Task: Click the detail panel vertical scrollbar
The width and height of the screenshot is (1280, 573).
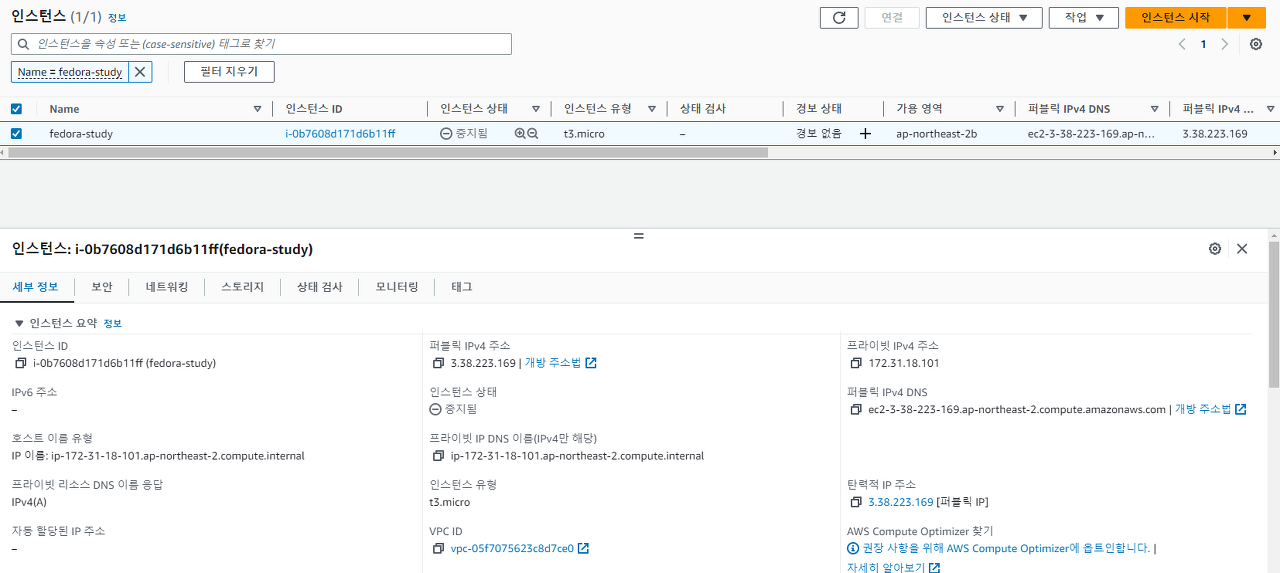Action: (x=1274, y=313)
